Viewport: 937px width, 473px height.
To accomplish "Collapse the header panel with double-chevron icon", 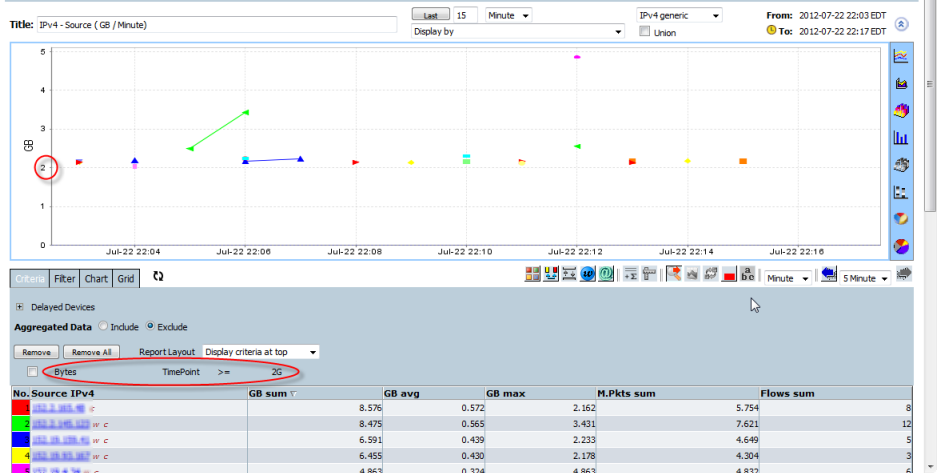I will (x=902, y=24).
